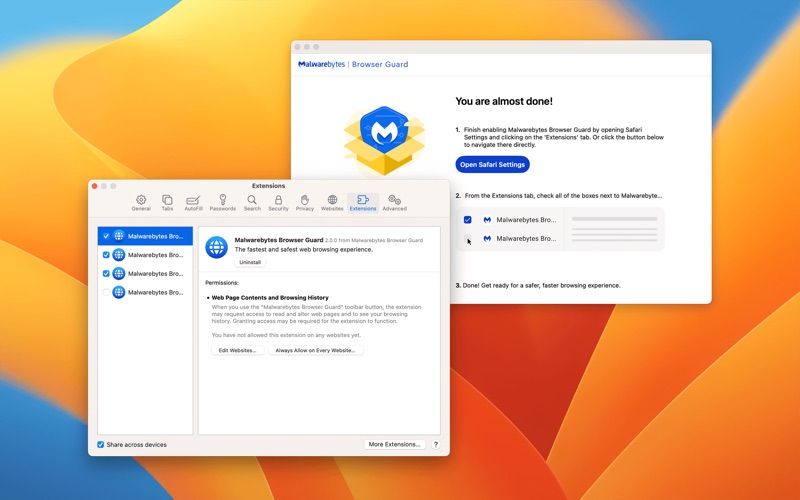
Task: Toggle the third Malwarebytes extension checkbox in sidebar
Action: (106, 273)
